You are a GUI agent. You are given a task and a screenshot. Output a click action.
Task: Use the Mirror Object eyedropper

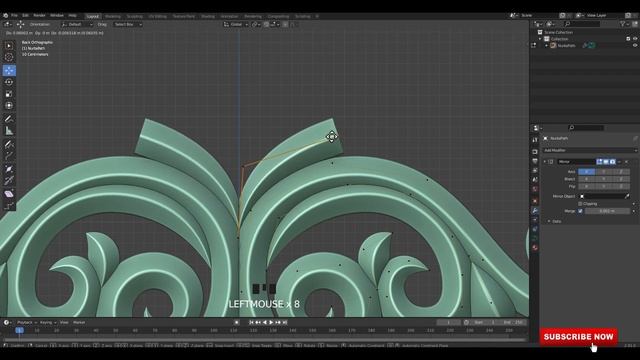click(627, 196)
